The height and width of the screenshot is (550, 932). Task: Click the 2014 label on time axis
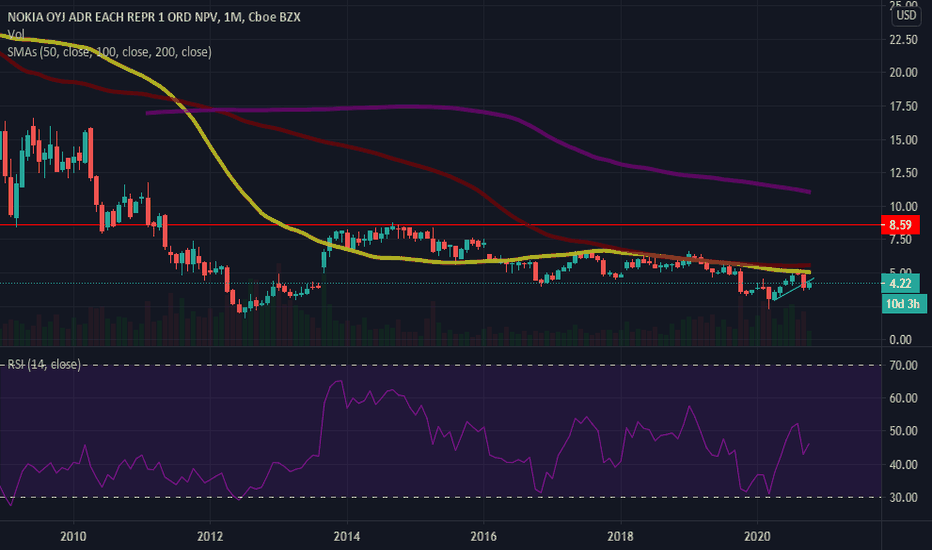coord(347,536)
